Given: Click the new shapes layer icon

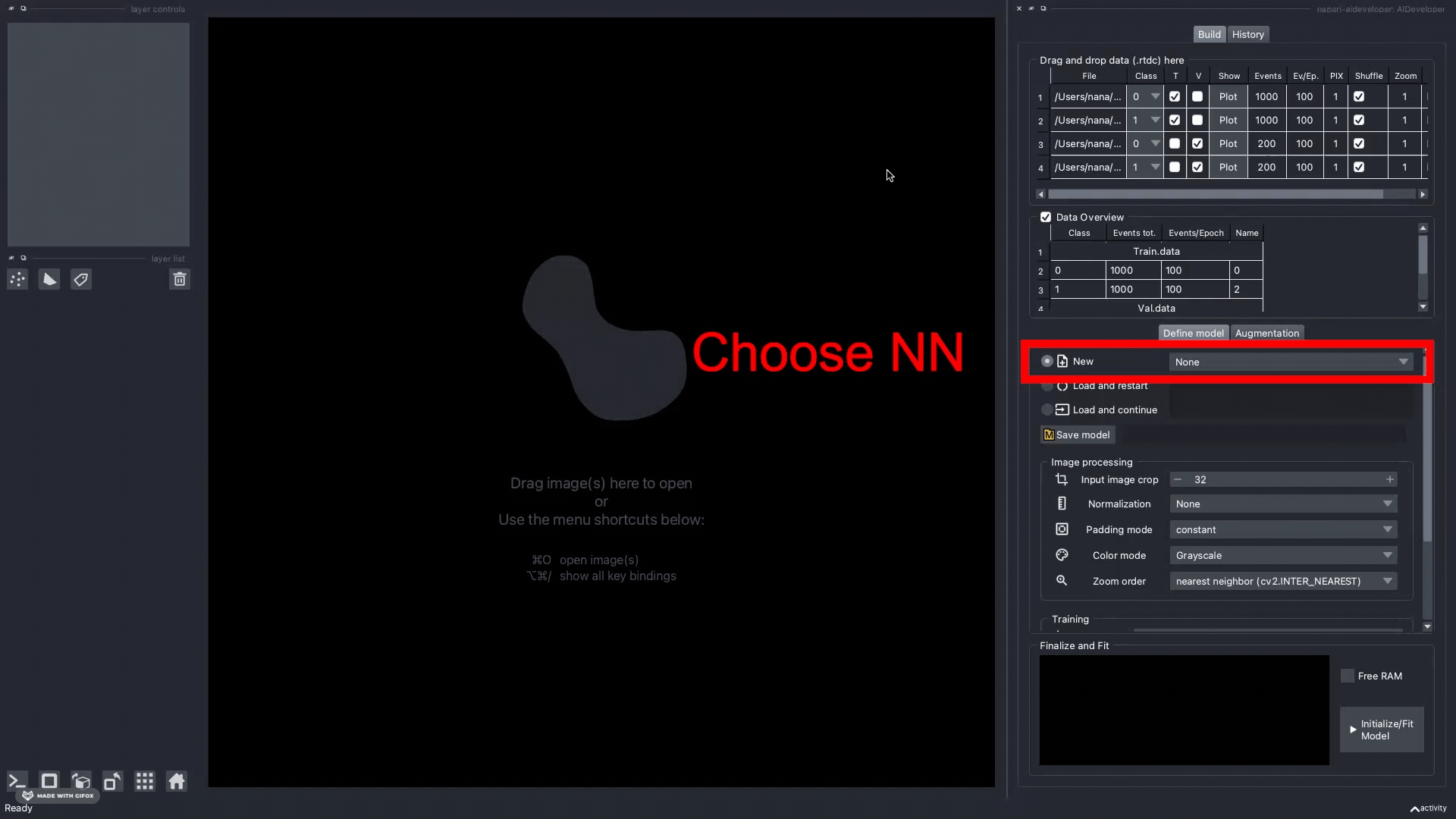Looking at the screenshot, I should 49,280.
